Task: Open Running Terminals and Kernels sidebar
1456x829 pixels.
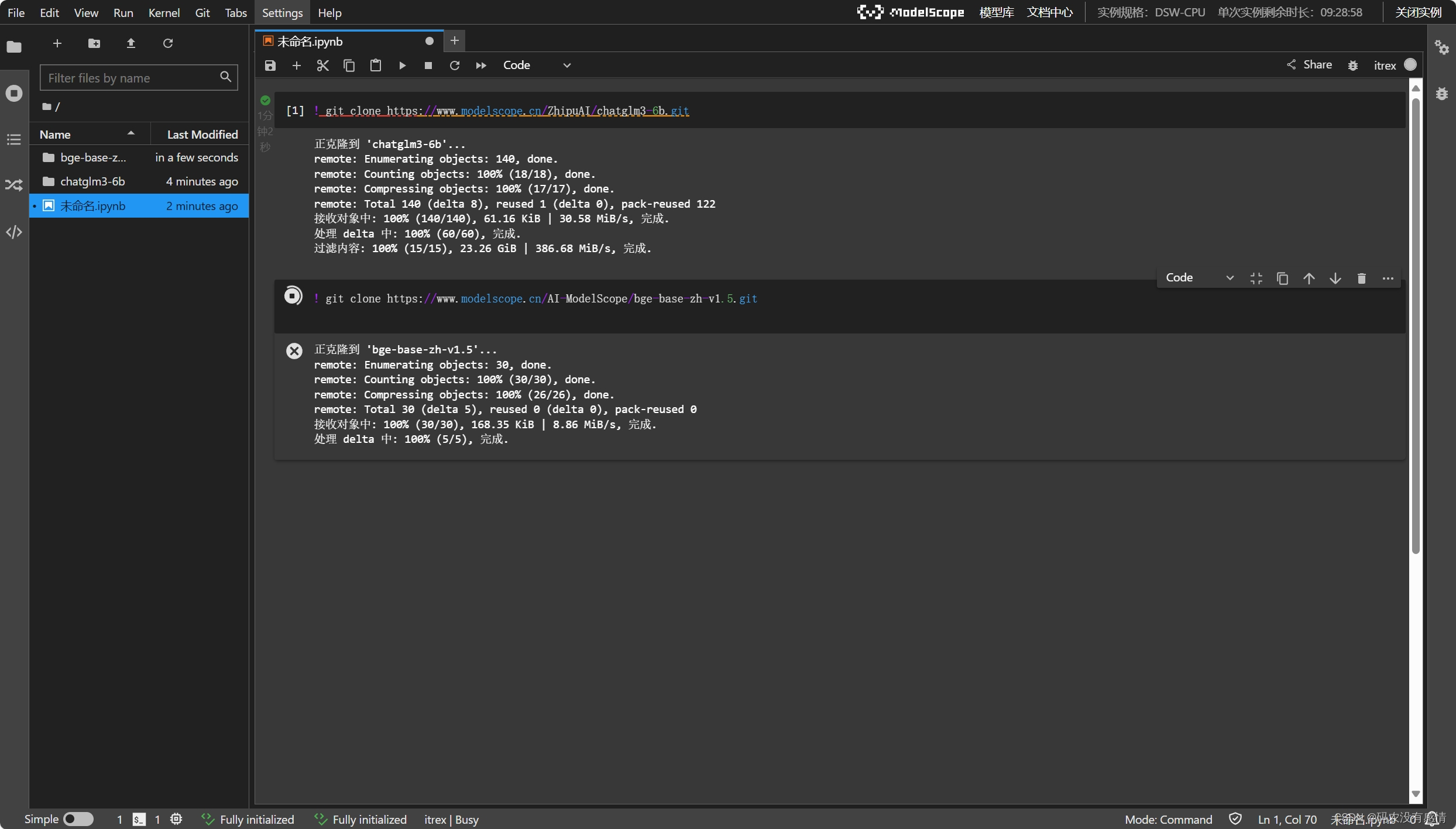Action: [x=14, y=93]
